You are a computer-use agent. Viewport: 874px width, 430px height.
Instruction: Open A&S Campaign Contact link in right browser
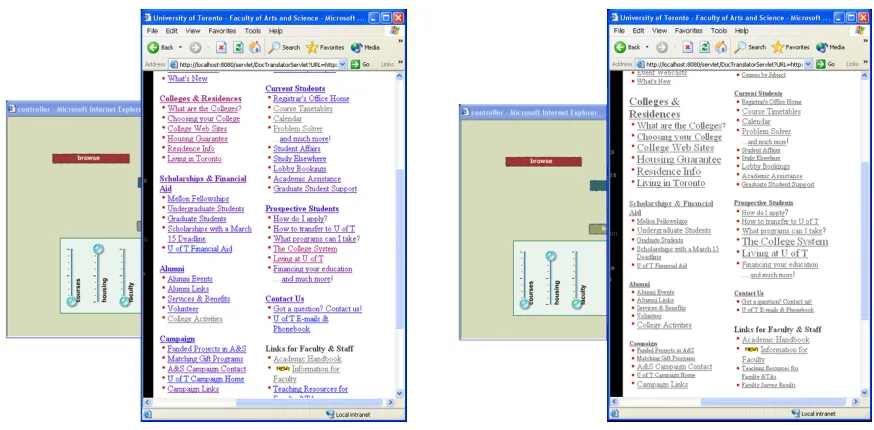[x=674, y=366]
